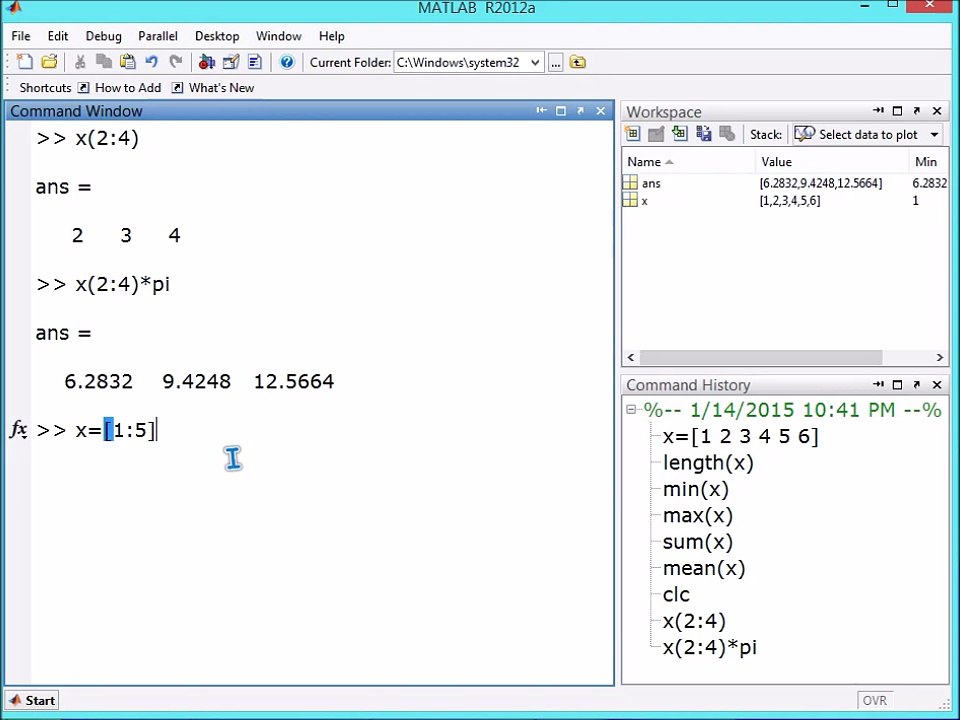Minimize the Command History panel
The height and width of the screenshot is (720, 960).
[x=878, y=384]
